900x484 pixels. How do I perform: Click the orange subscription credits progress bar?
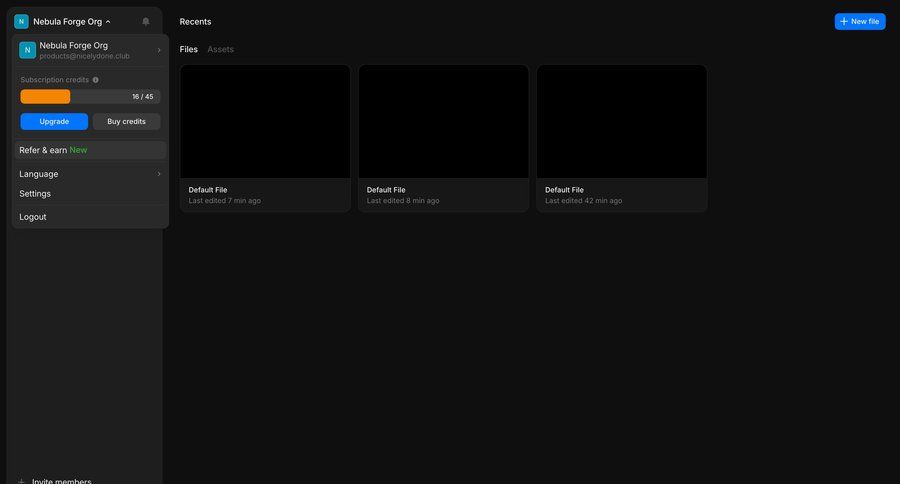tap(45, 96)
